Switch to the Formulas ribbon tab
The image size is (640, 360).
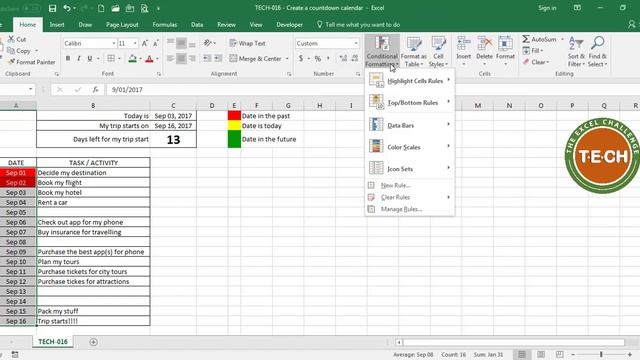164,24
